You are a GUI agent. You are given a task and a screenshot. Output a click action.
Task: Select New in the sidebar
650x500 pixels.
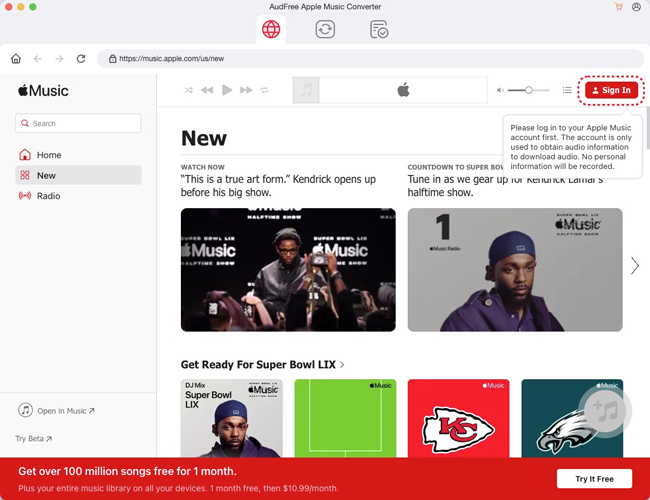coord(78,175)
